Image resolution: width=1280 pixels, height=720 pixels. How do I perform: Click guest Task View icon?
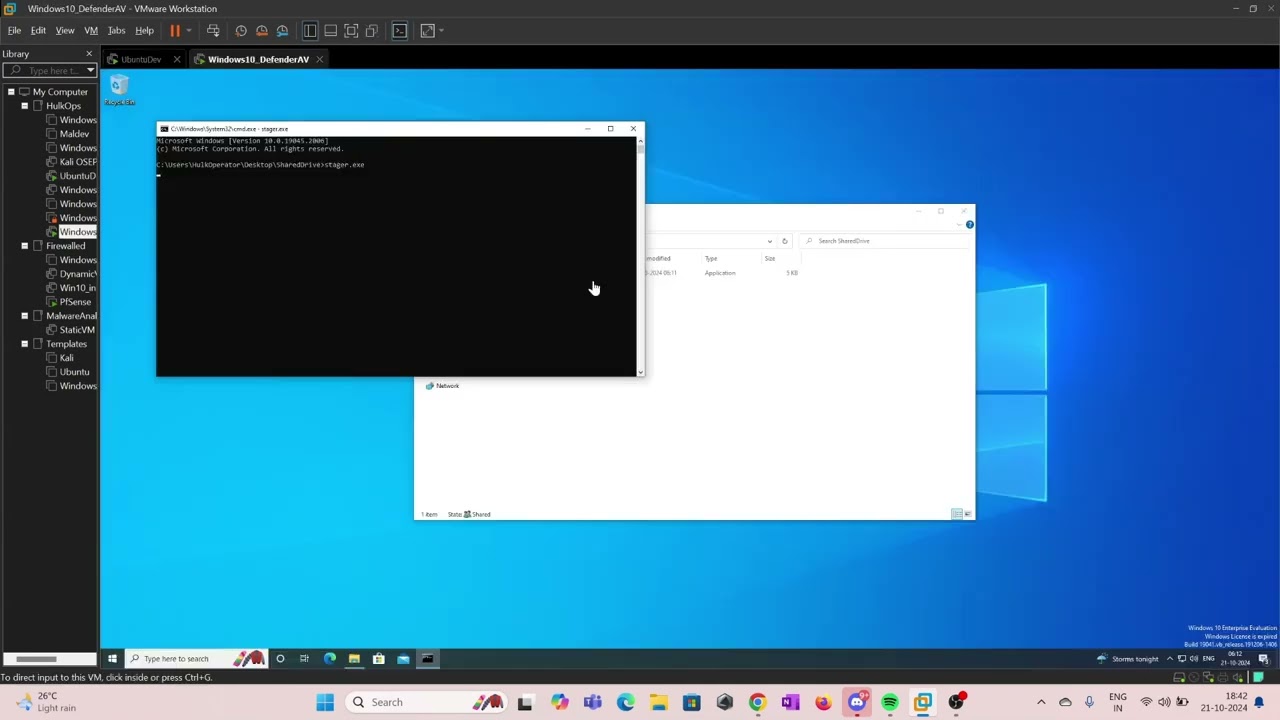[x=304, y=659]
